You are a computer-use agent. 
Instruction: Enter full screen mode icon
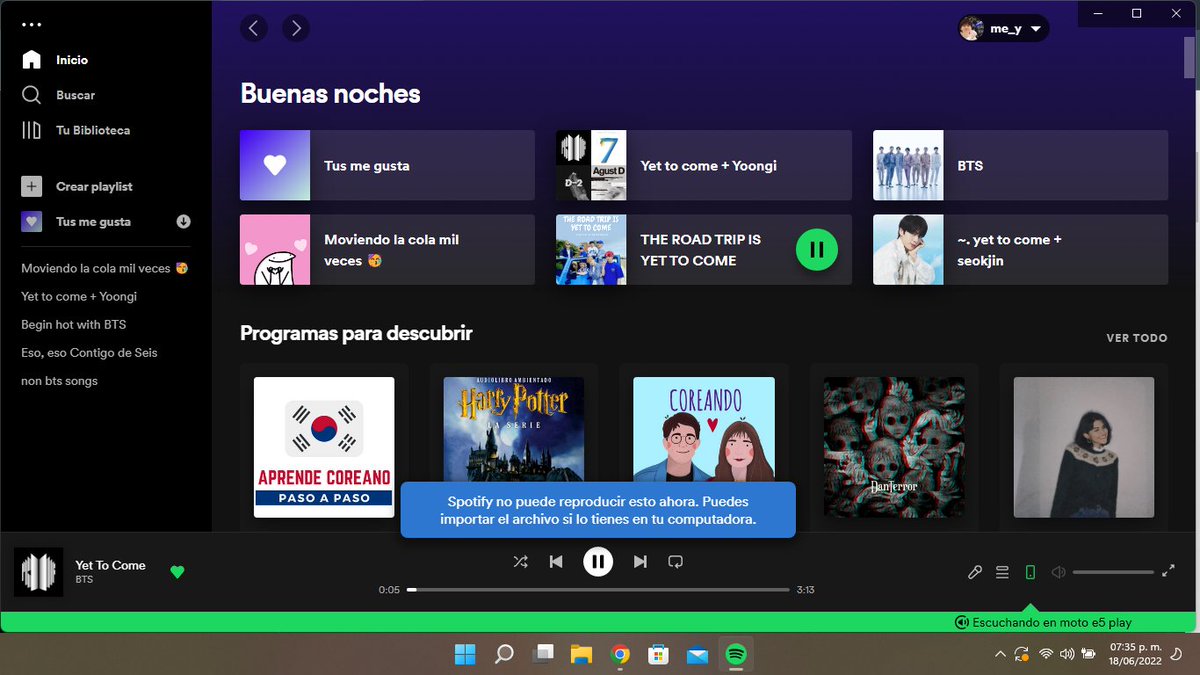pos(1168,572)
